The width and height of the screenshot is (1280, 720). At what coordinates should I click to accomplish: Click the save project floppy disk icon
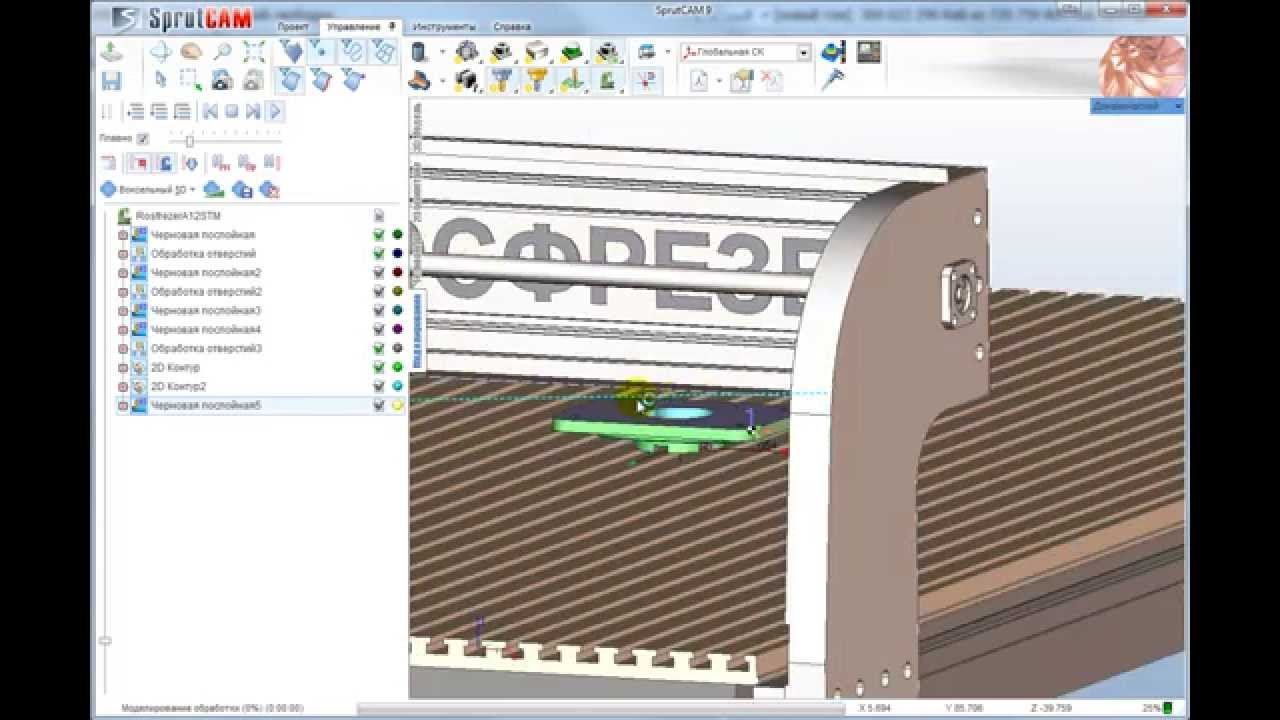[x=111, y=81]
